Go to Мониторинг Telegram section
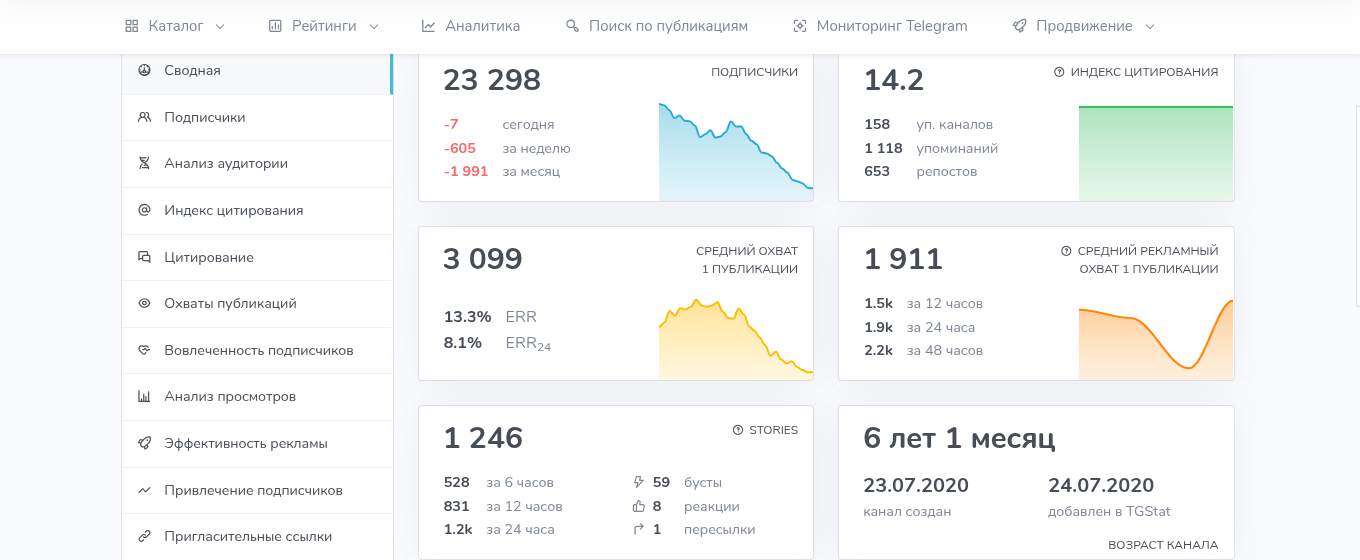 pyautogui.click(x=880, y=26)
